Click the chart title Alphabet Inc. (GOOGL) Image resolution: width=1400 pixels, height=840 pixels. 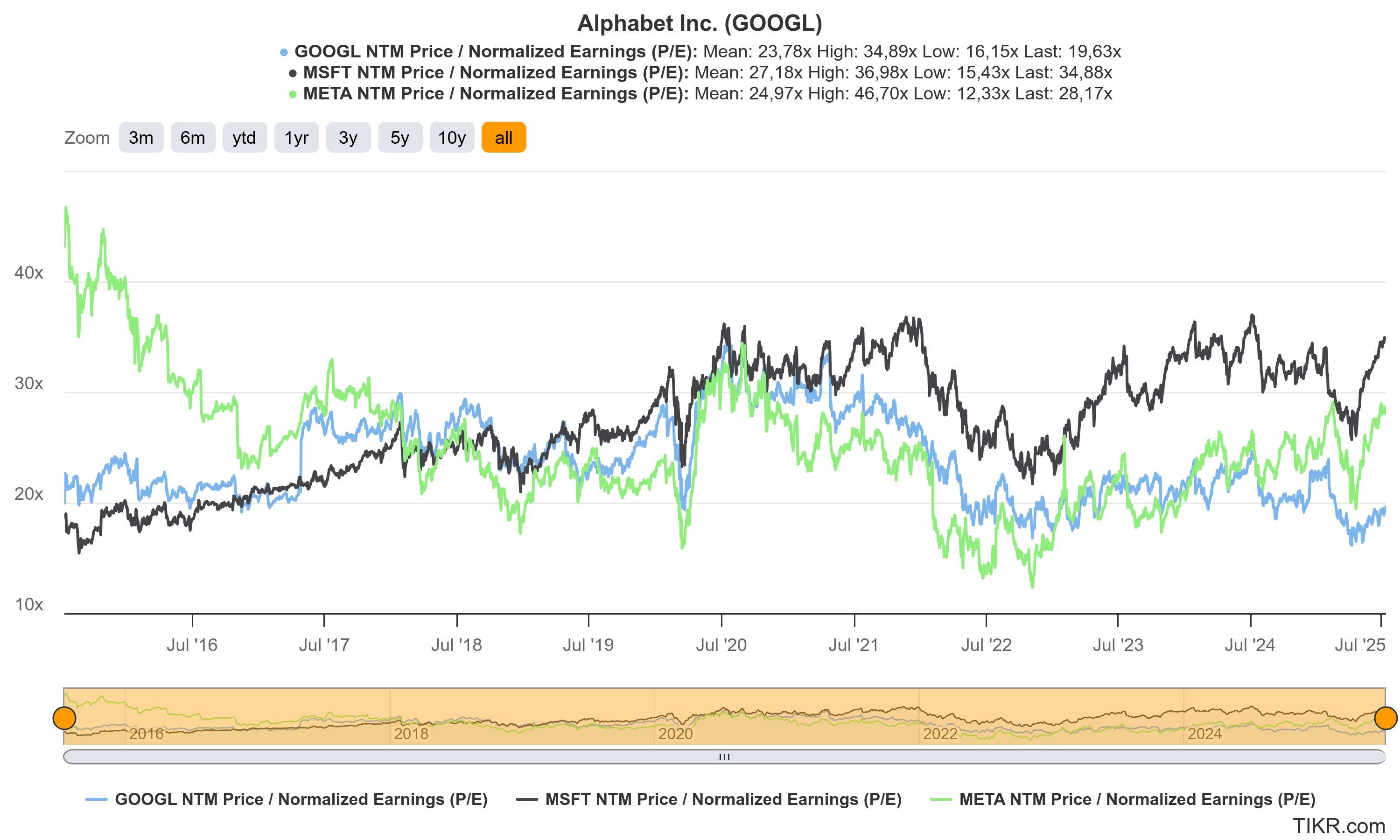click(x=700, y=23)
